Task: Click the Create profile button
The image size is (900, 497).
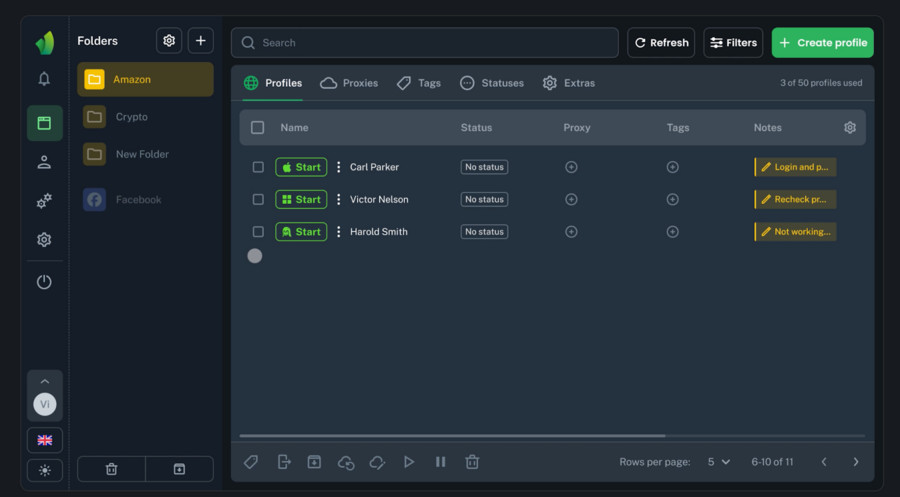Action: 822,43
